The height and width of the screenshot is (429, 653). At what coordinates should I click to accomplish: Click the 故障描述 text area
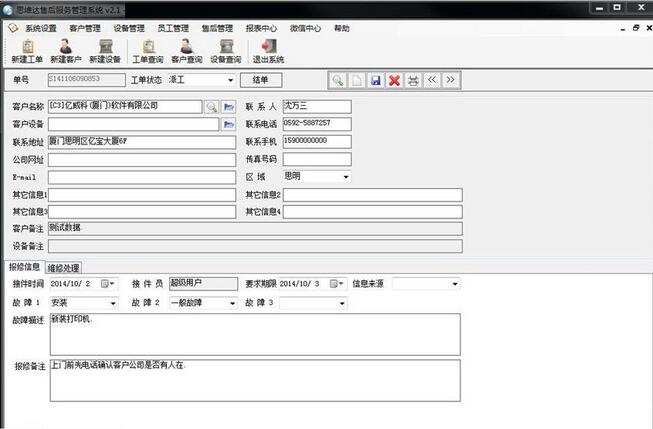point(255,334)
